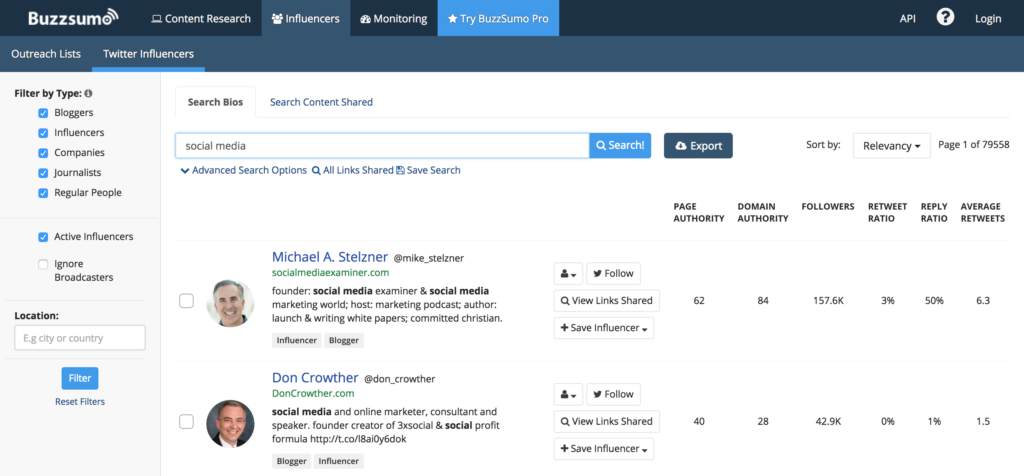Click Try BuzzSumo Pro
This screenshot has width=1024, height=476.
click(x=498, y=18)
